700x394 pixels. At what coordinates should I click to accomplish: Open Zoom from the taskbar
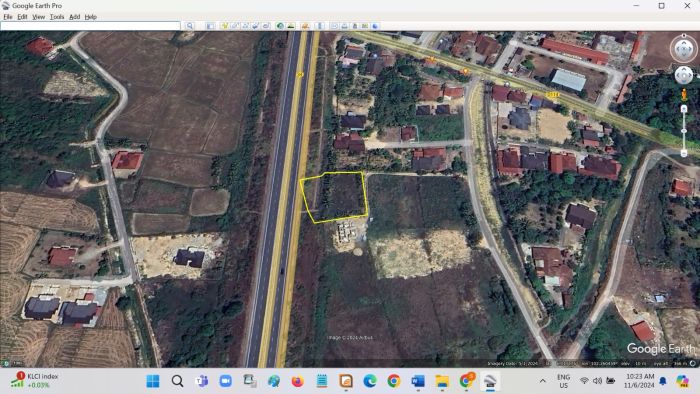point(225,381)
